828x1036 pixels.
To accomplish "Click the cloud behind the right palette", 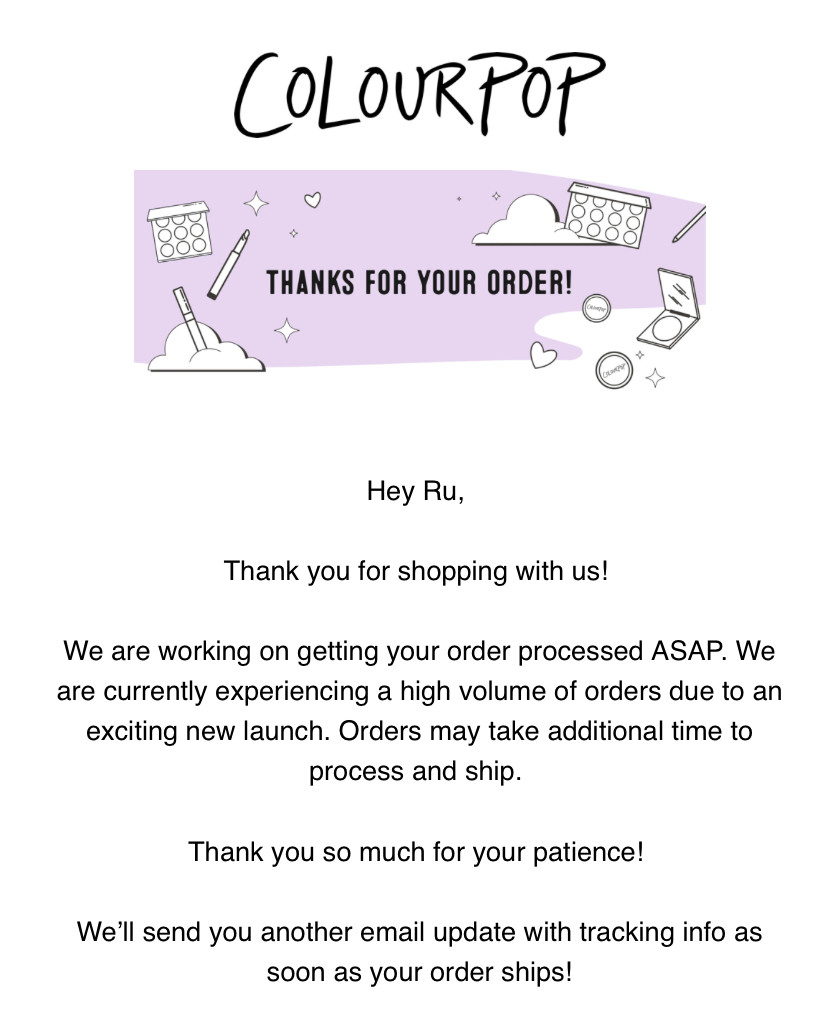I will point(522,219).
